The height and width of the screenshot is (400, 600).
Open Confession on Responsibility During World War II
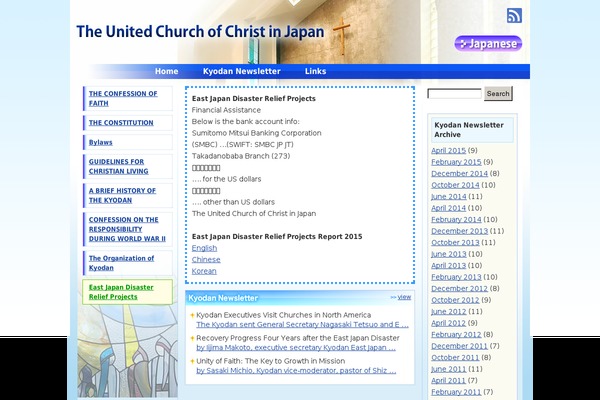point(127,229)
